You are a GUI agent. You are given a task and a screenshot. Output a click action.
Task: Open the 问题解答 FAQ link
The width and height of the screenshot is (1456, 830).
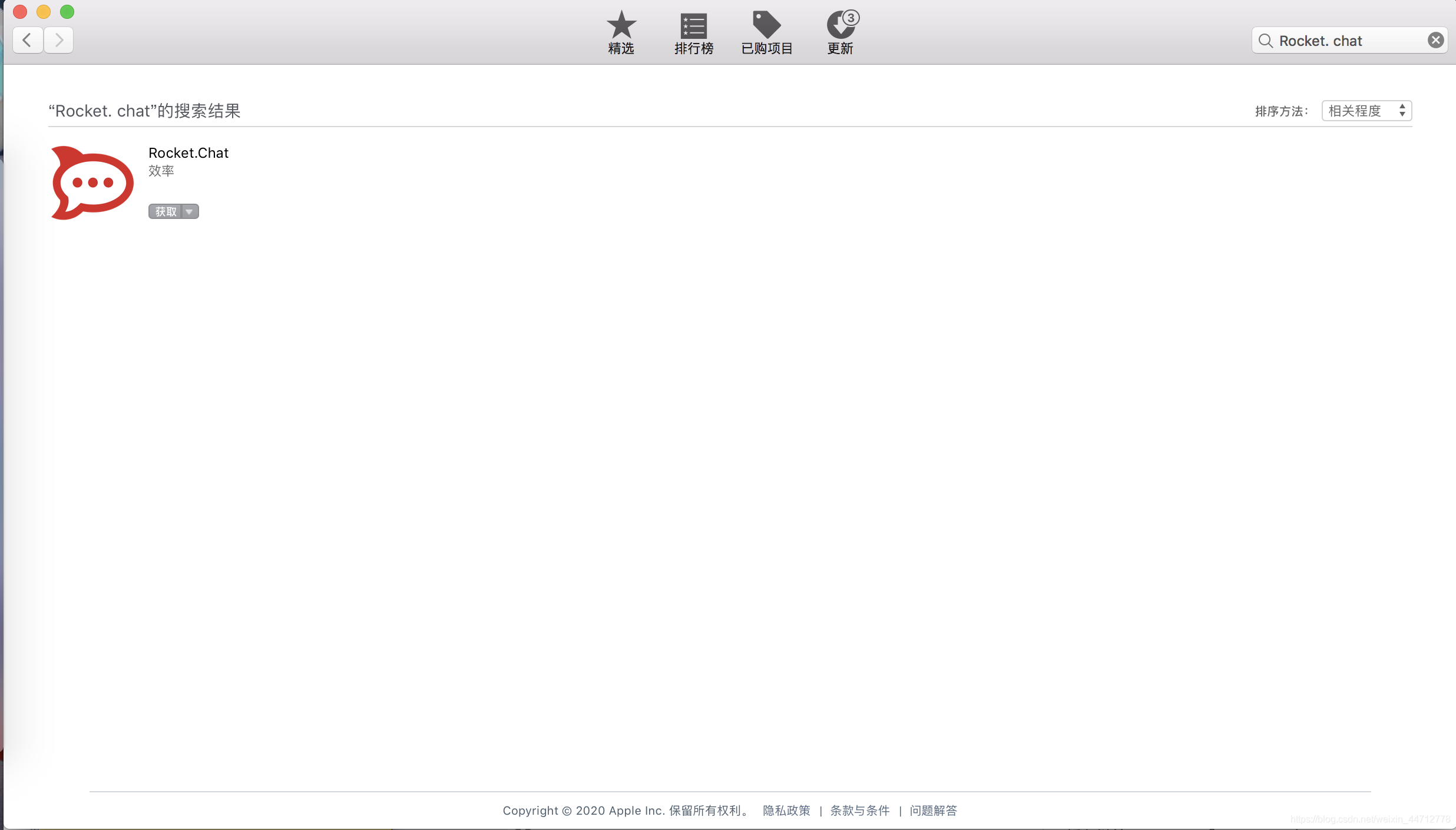pos(933,811)
